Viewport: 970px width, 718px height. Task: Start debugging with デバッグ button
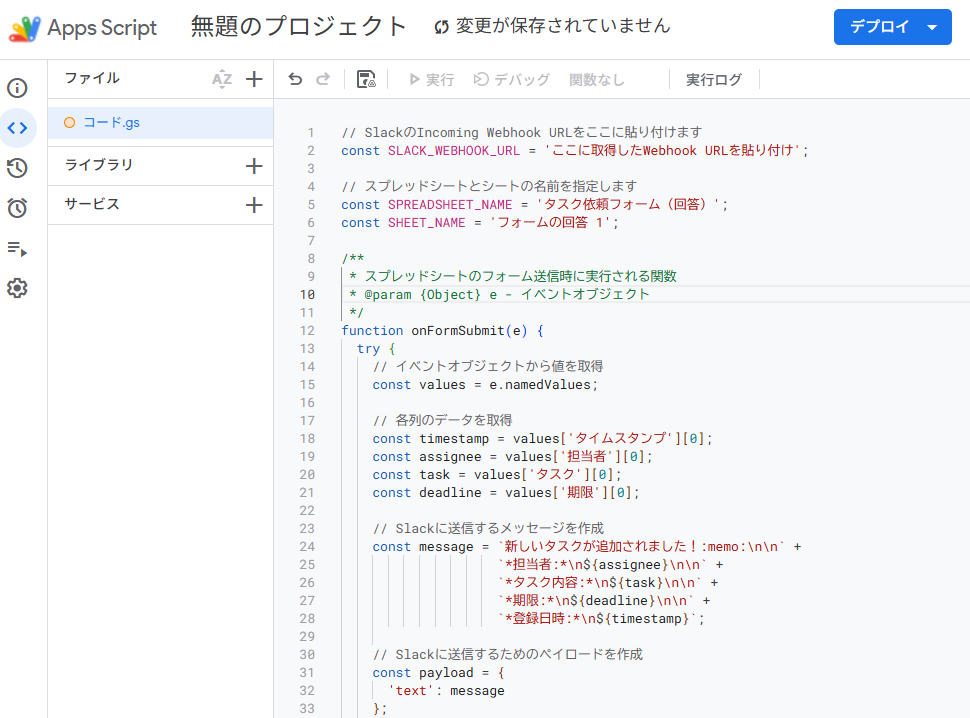[512, 80]
